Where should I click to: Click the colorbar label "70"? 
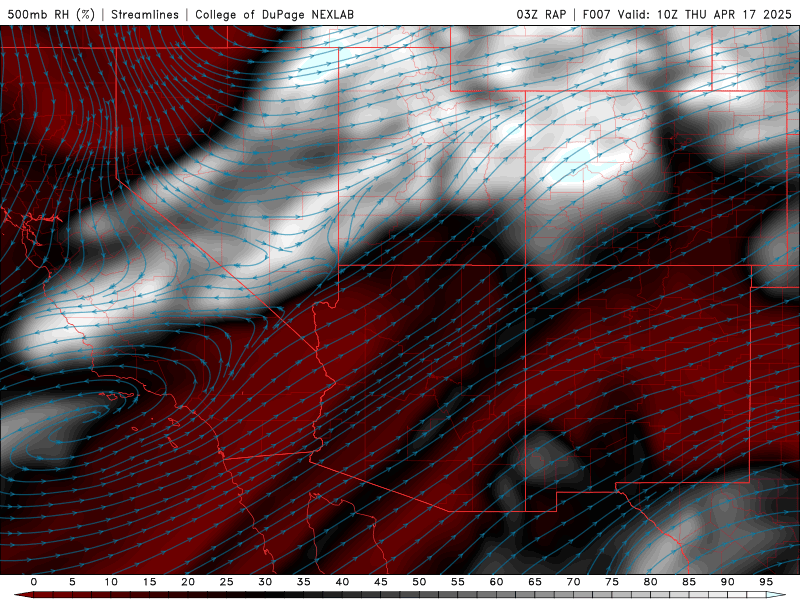[573, 582]
